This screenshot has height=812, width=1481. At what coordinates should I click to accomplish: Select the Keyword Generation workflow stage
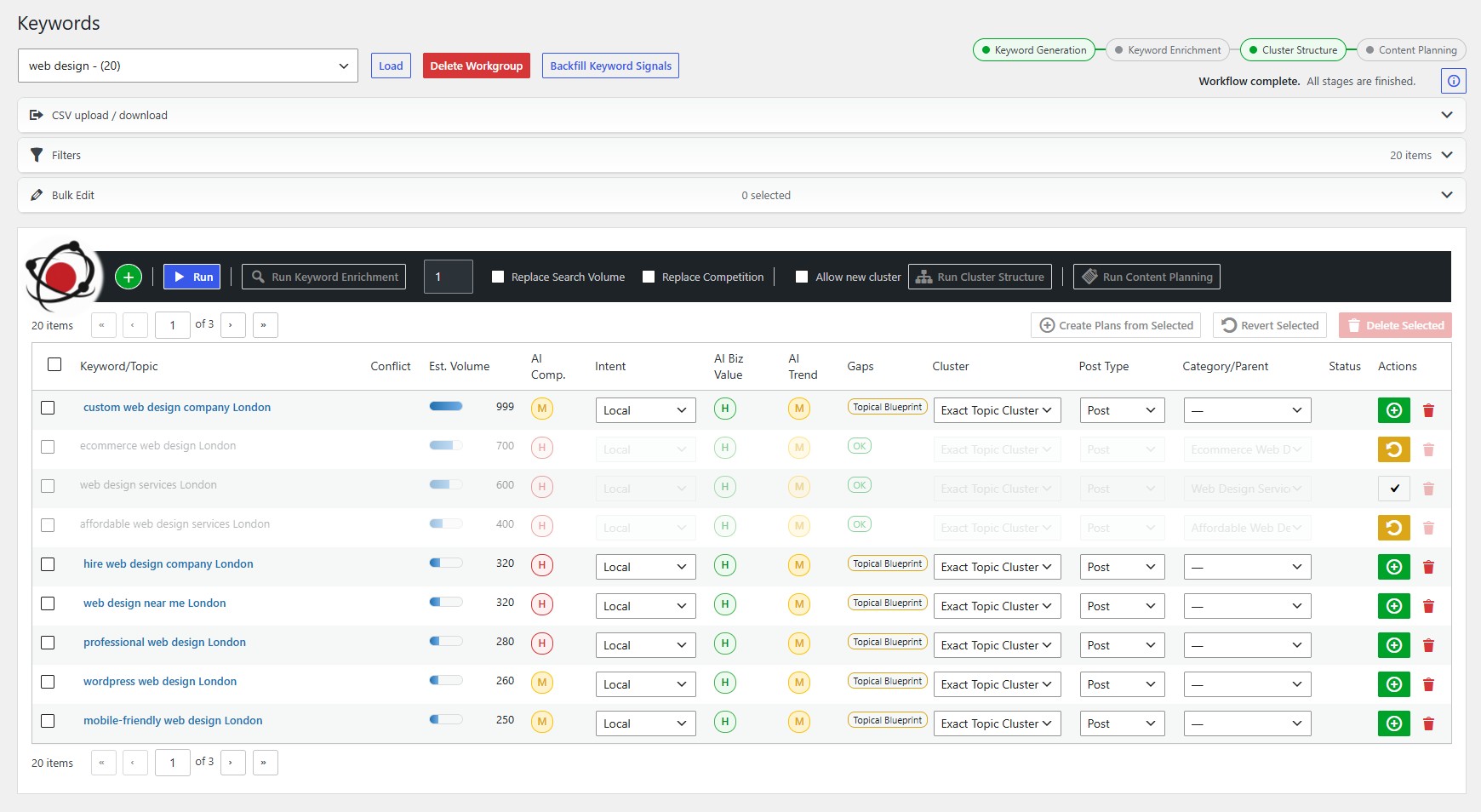pos(1034,50)
